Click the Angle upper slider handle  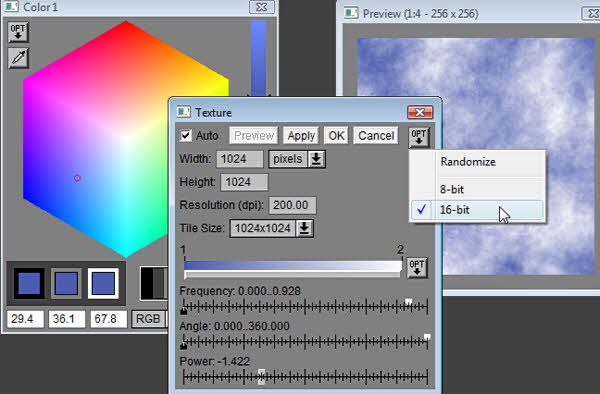(x=427, y=337)
